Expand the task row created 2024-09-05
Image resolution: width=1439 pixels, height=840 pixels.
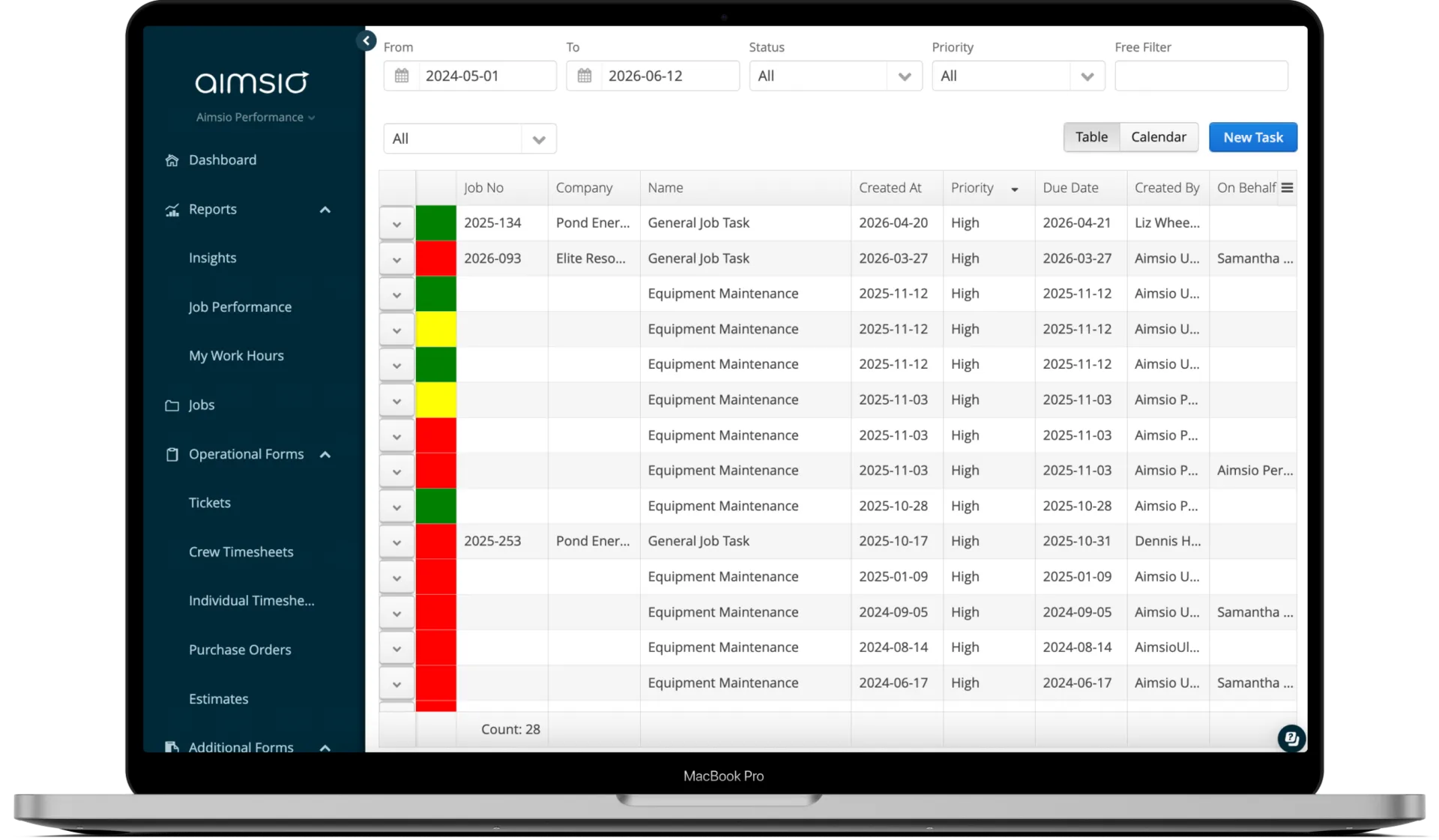pos(396,612)
